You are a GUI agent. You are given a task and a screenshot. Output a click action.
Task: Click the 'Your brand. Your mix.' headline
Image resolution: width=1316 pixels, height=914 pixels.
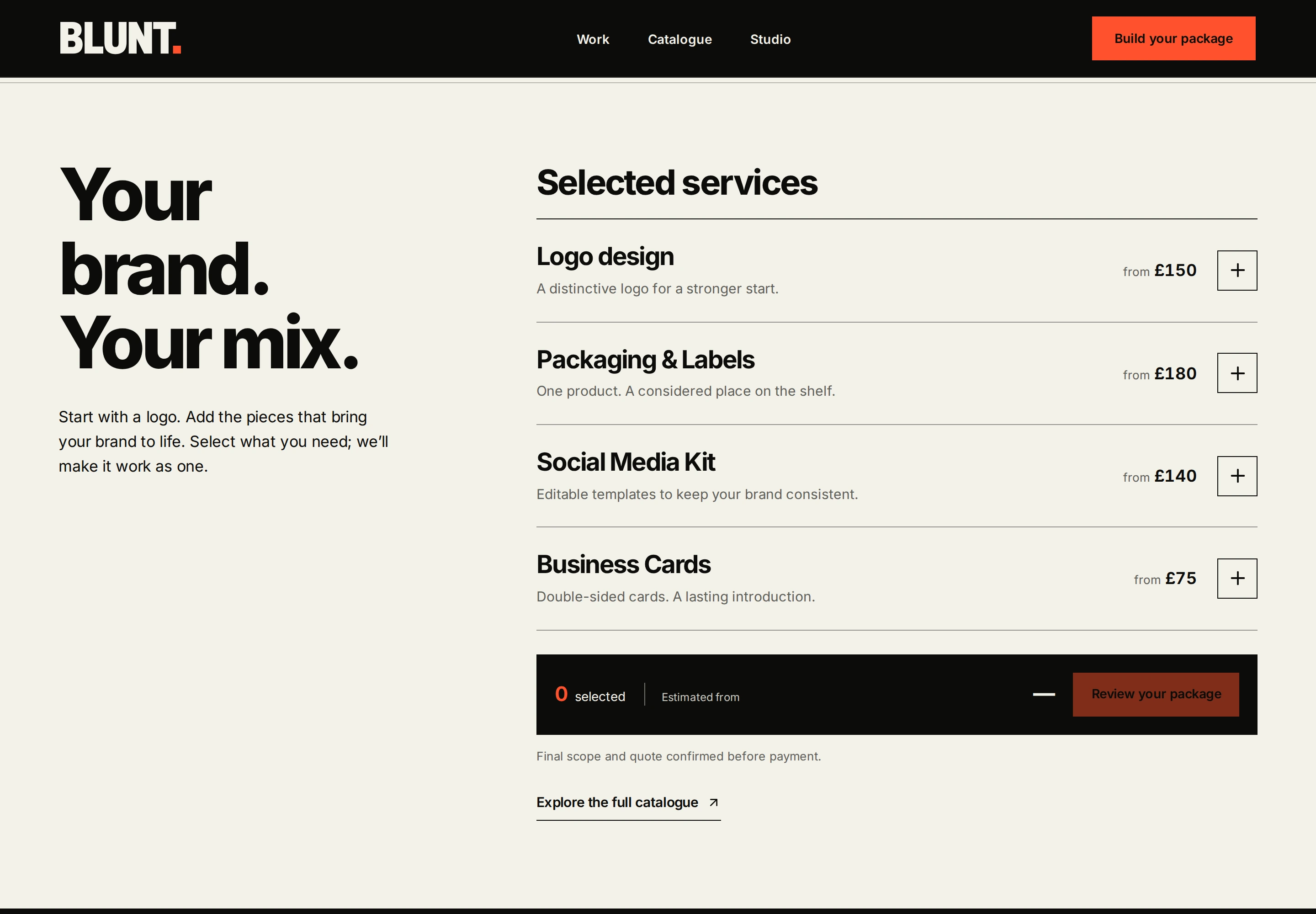(209, 268)
